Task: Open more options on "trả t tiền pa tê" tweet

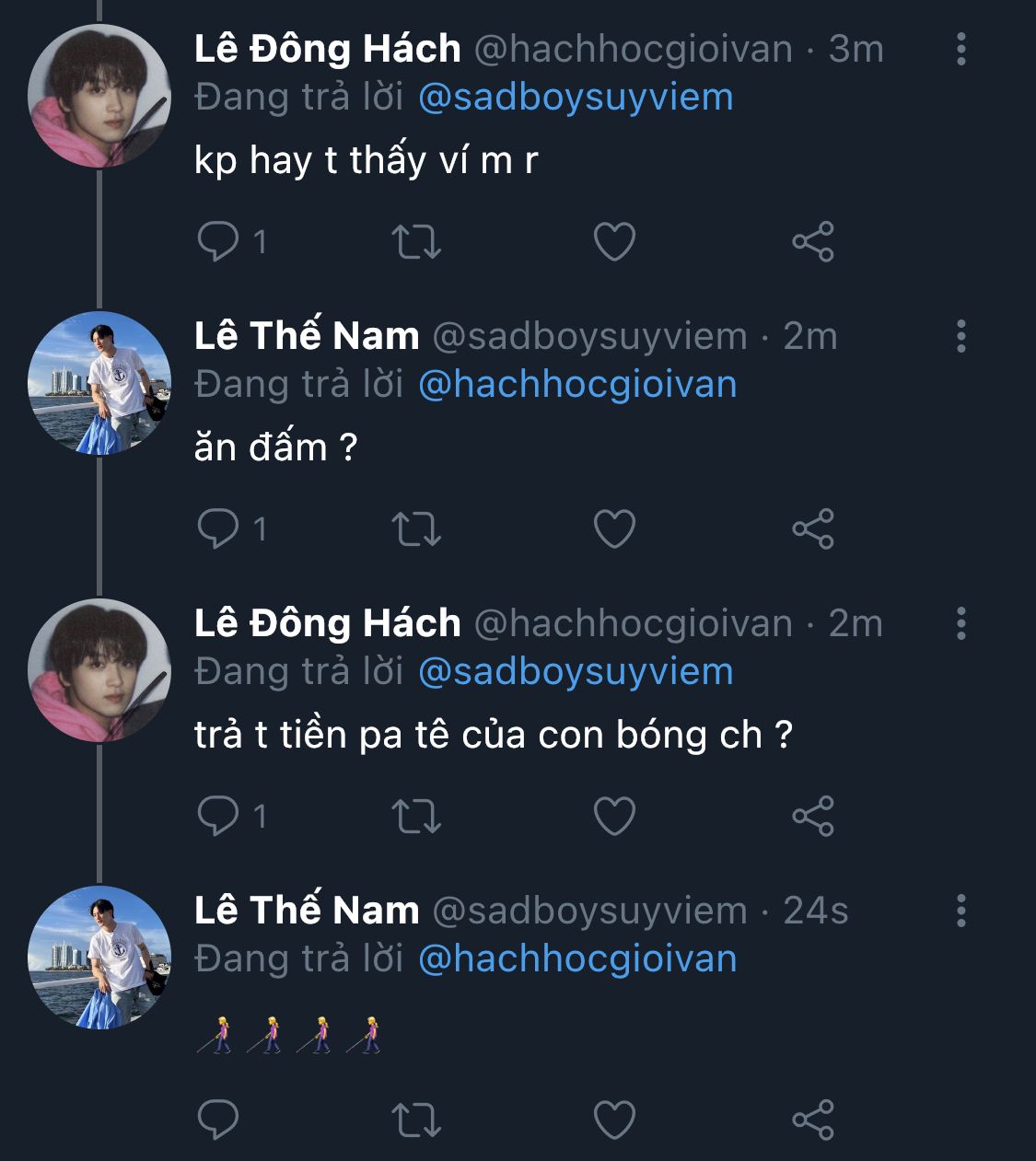Action: (960, 623)
